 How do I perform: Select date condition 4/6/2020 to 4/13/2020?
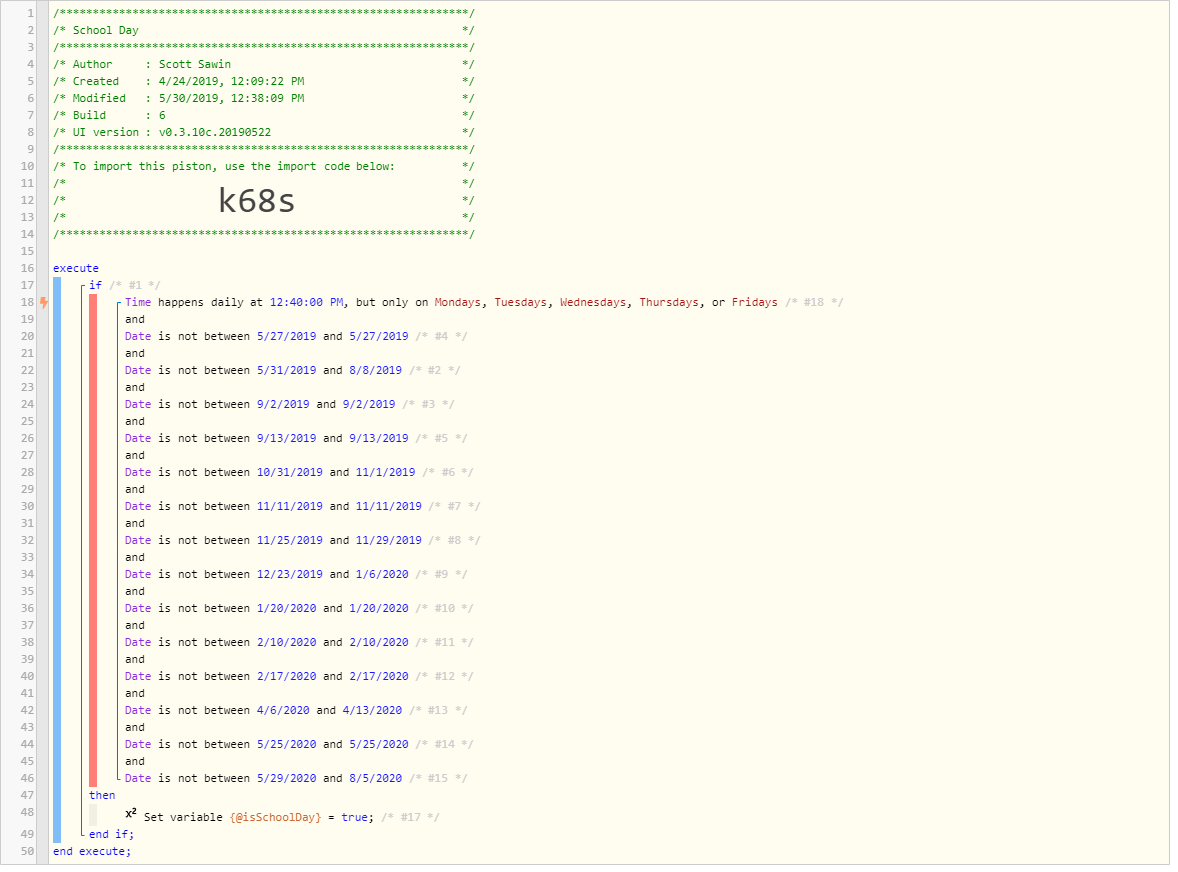coord(263,711)
